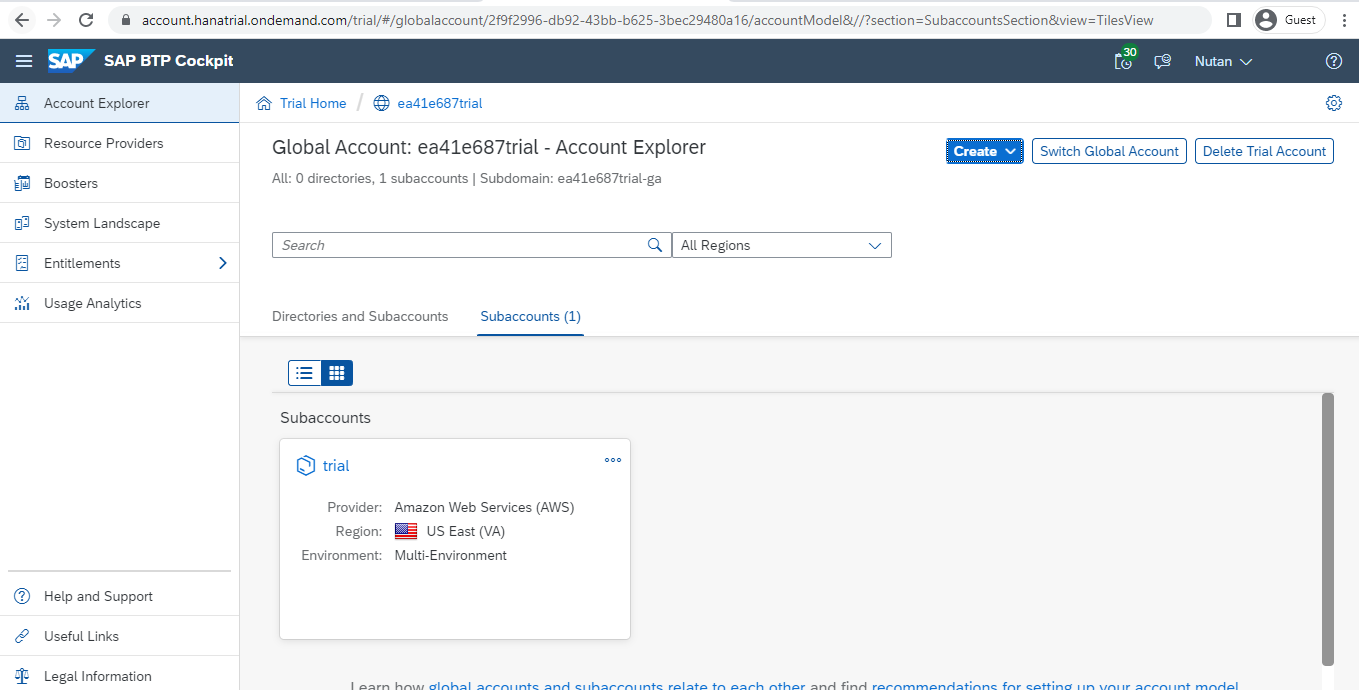Click the Subdomain ea41e687trial-ga text
The width and height of the screenshot is (1359, 690).
(571, 179)
